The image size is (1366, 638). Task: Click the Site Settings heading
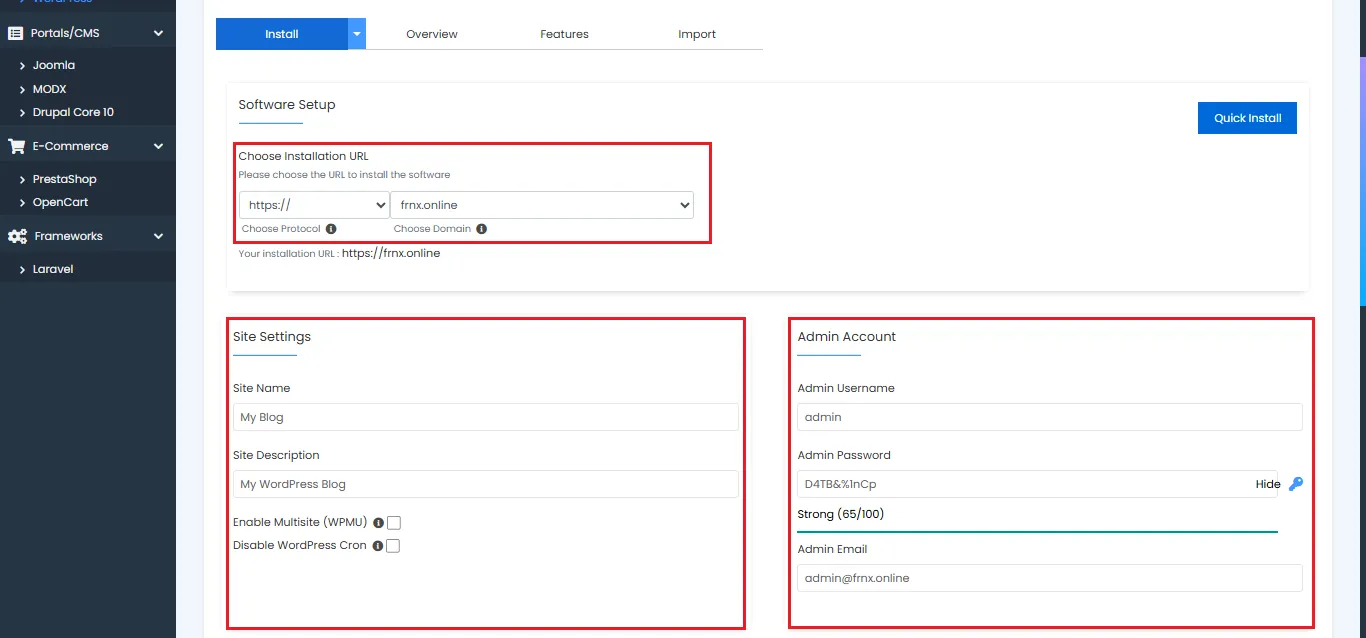[x=272, y=337]
